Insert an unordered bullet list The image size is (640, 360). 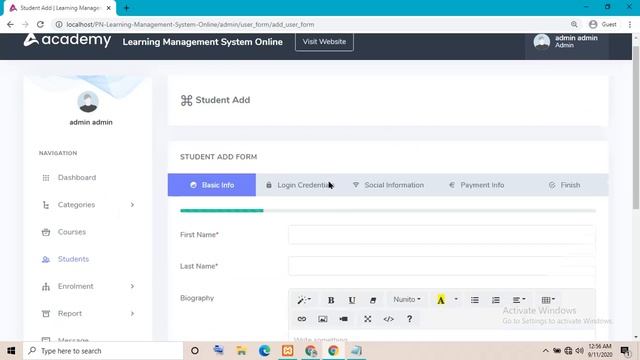(x=475, y=300)
